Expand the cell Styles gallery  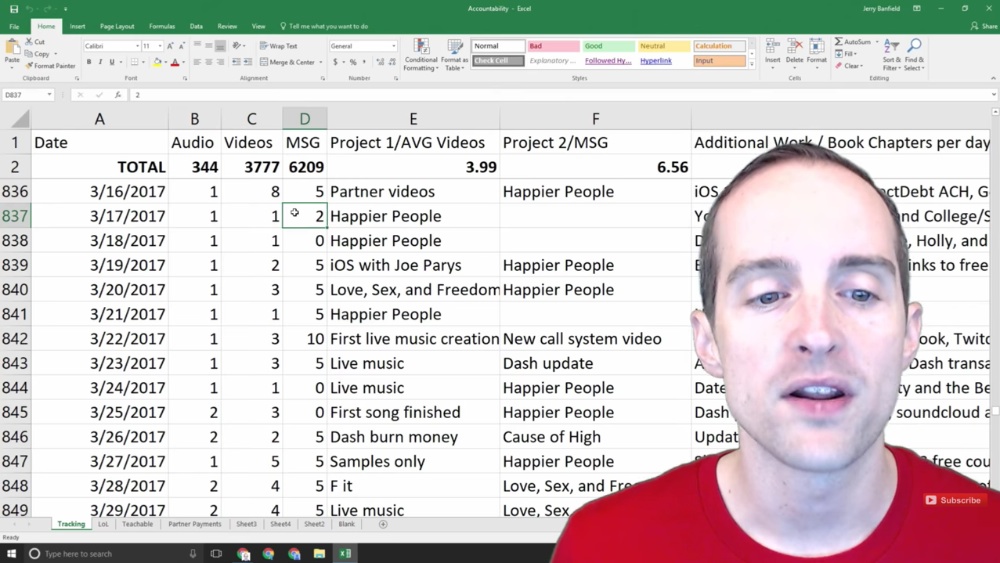tap(751, 64)
